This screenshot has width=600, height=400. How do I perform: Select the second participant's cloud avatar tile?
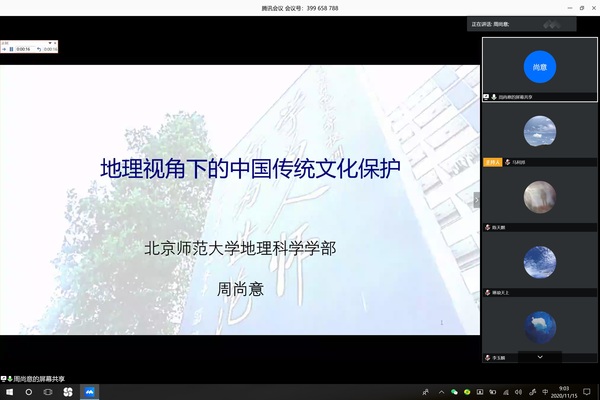[x=540, y=132]
